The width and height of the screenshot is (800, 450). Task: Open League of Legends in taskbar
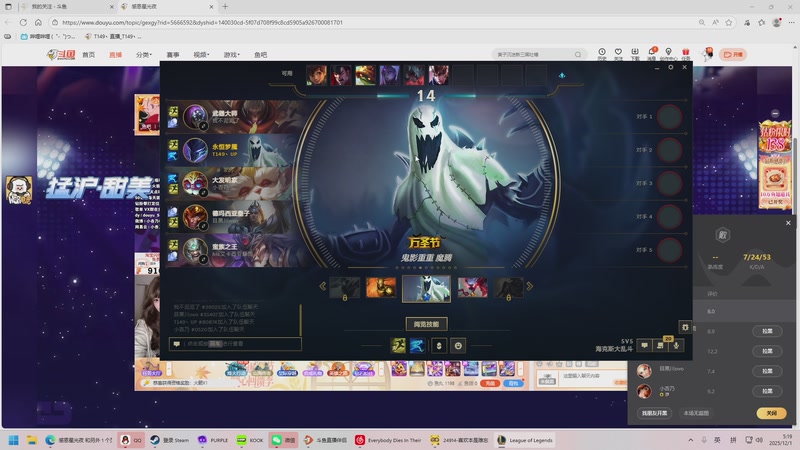(x=525, y=440)
